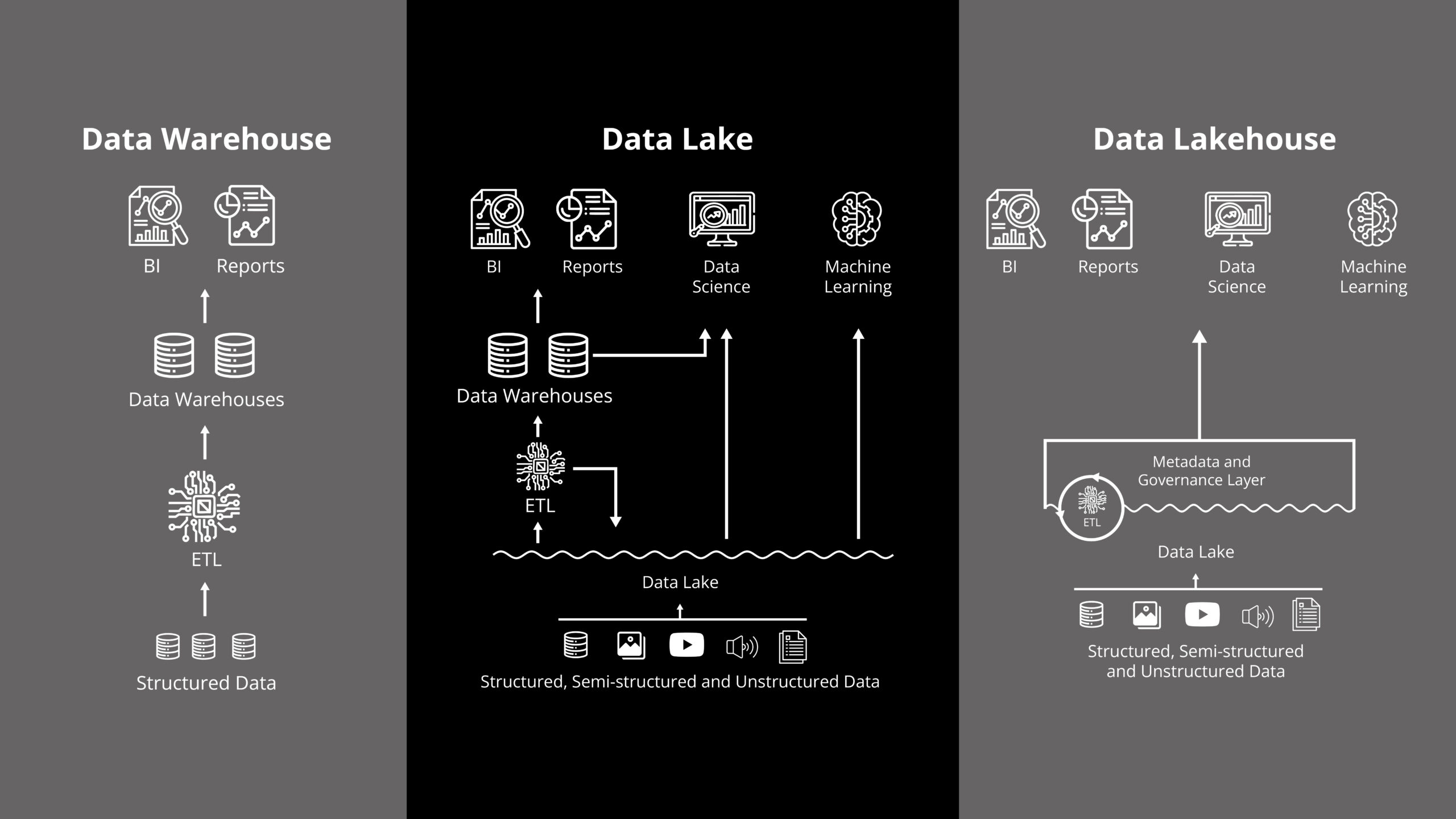This screenshot has height=819, width=1456.
Task: Toggle the Data Lake wavy boundary element
Action: click(680, 553)
